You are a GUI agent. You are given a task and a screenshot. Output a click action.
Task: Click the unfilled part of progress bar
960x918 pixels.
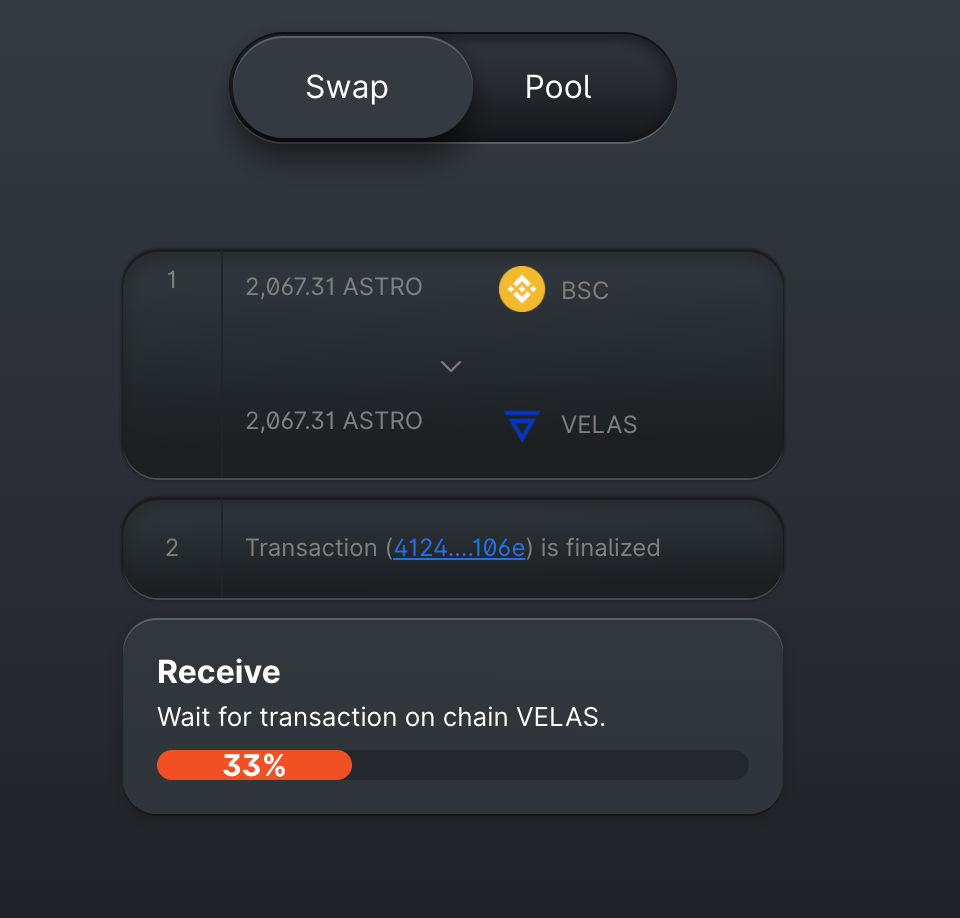point(550,765)
